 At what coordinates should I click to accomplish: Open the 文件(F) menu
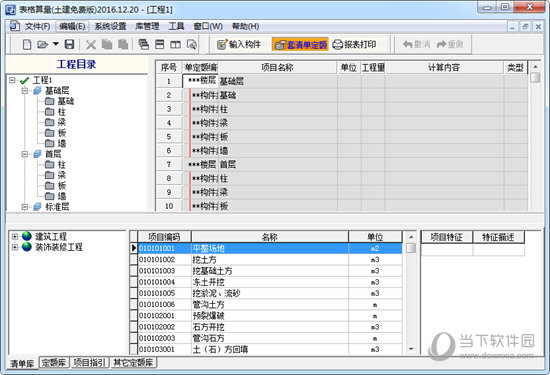37,26
